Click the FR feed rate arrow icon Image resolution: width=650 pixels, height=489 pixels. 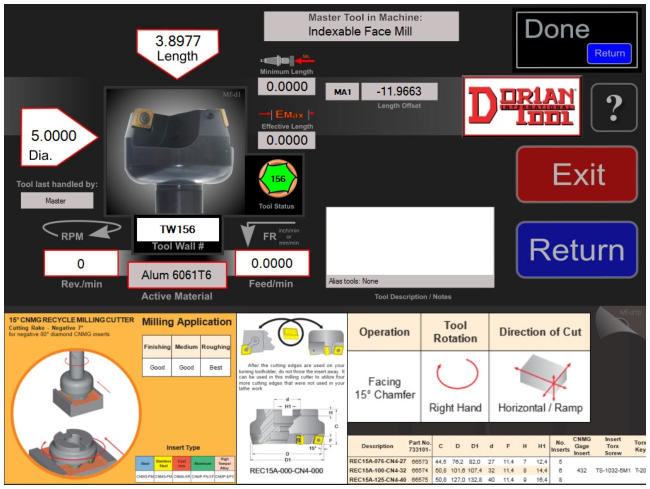click(x=269, y=235)
